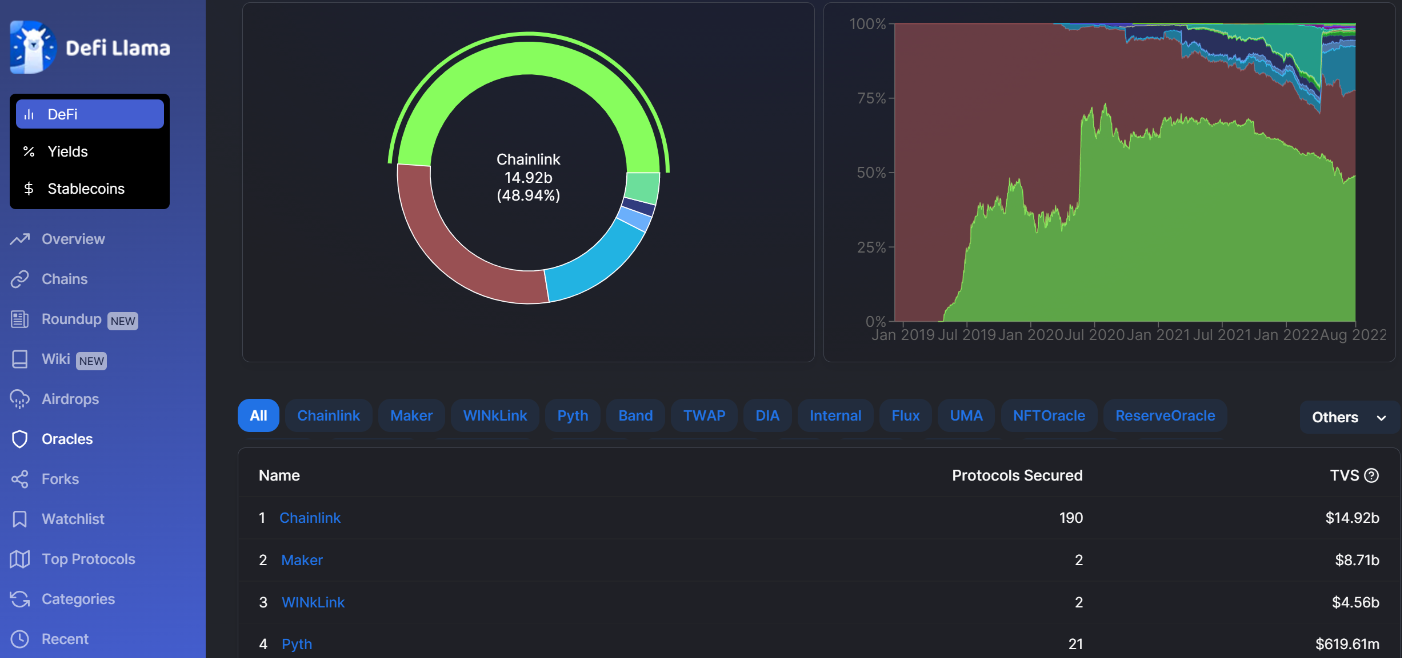This screenshot has height=658, width=1402.
Task: Filter oracles by WINkLink
Action: point(495,416)
